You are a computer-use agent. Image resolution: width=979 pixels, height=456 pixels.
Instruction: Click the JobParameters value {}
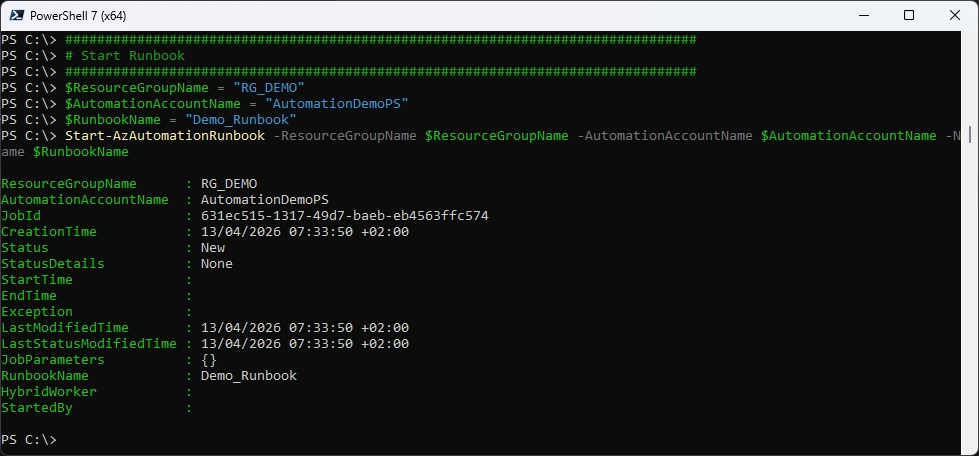(x=209, y=360)
